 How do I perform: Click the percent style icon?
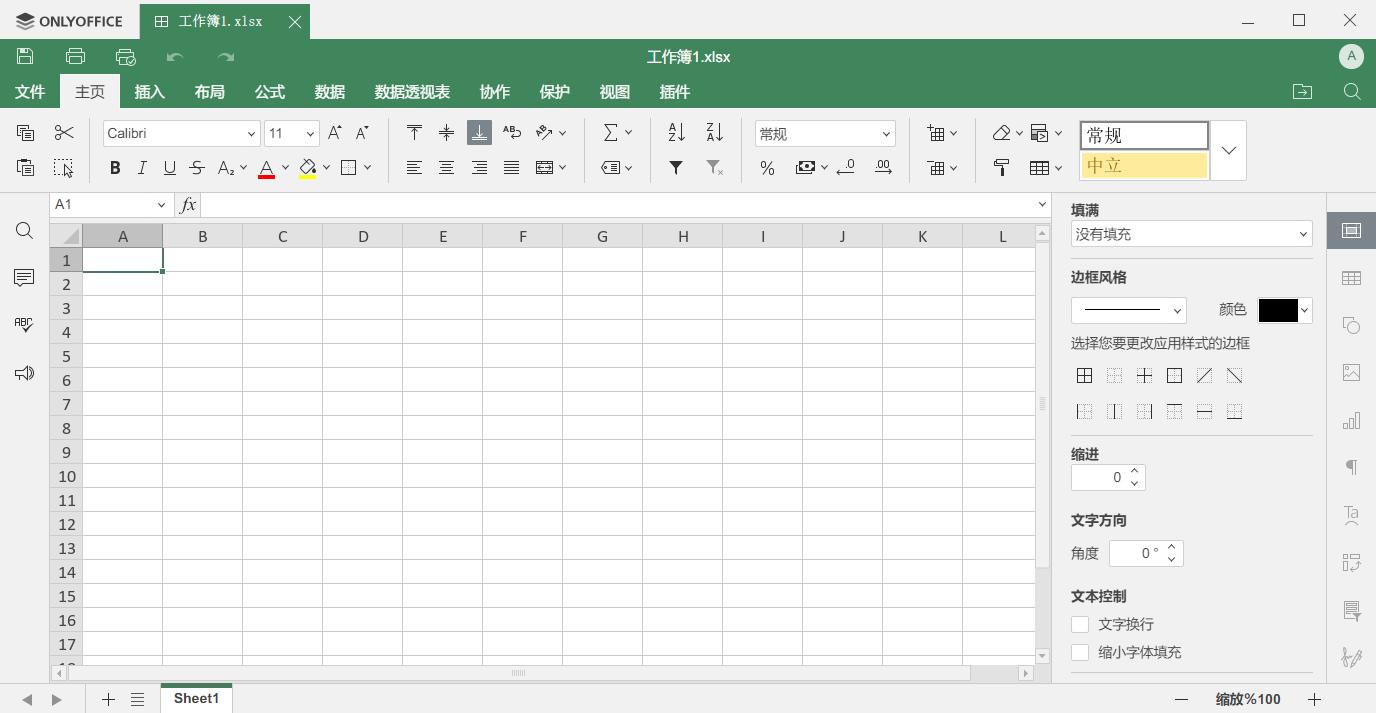click(x=767, y=168)
